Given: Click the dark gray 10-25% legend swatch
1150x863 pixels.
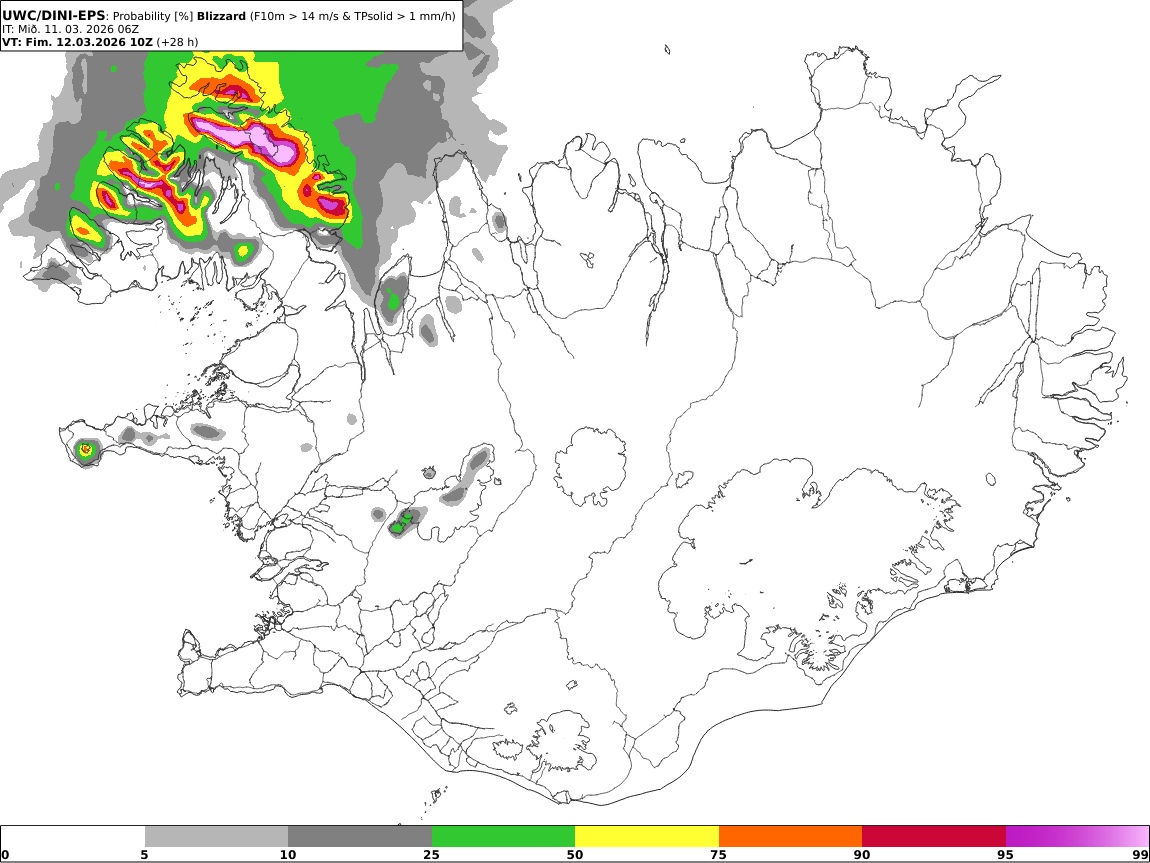Looking at the screenshot, I should (360, 837).
